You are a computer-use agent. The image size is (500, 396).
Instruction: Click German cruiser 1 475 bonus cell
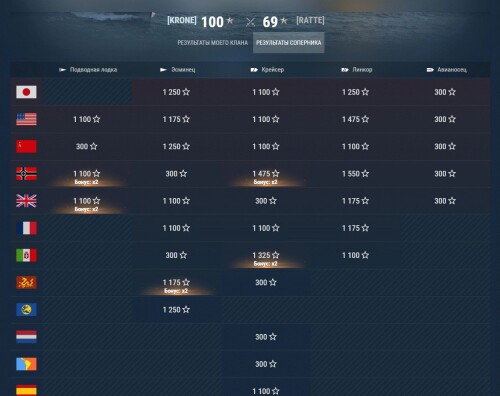coord(266,174)
